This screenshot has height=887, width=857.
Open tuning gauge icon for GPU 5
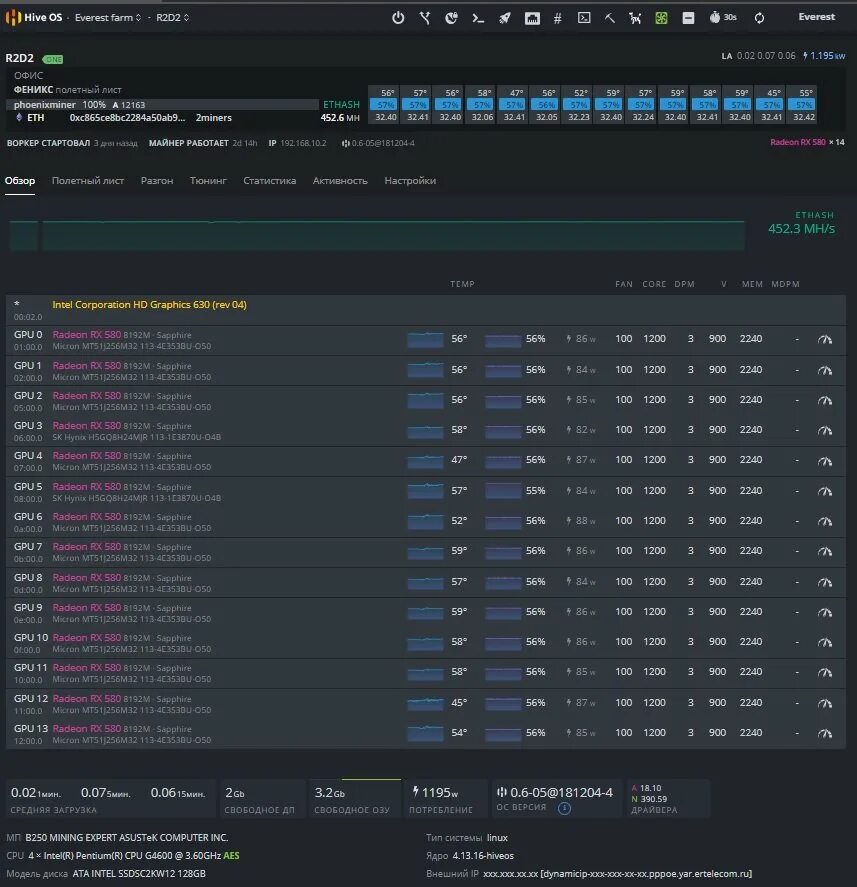[x=825, y=491]
